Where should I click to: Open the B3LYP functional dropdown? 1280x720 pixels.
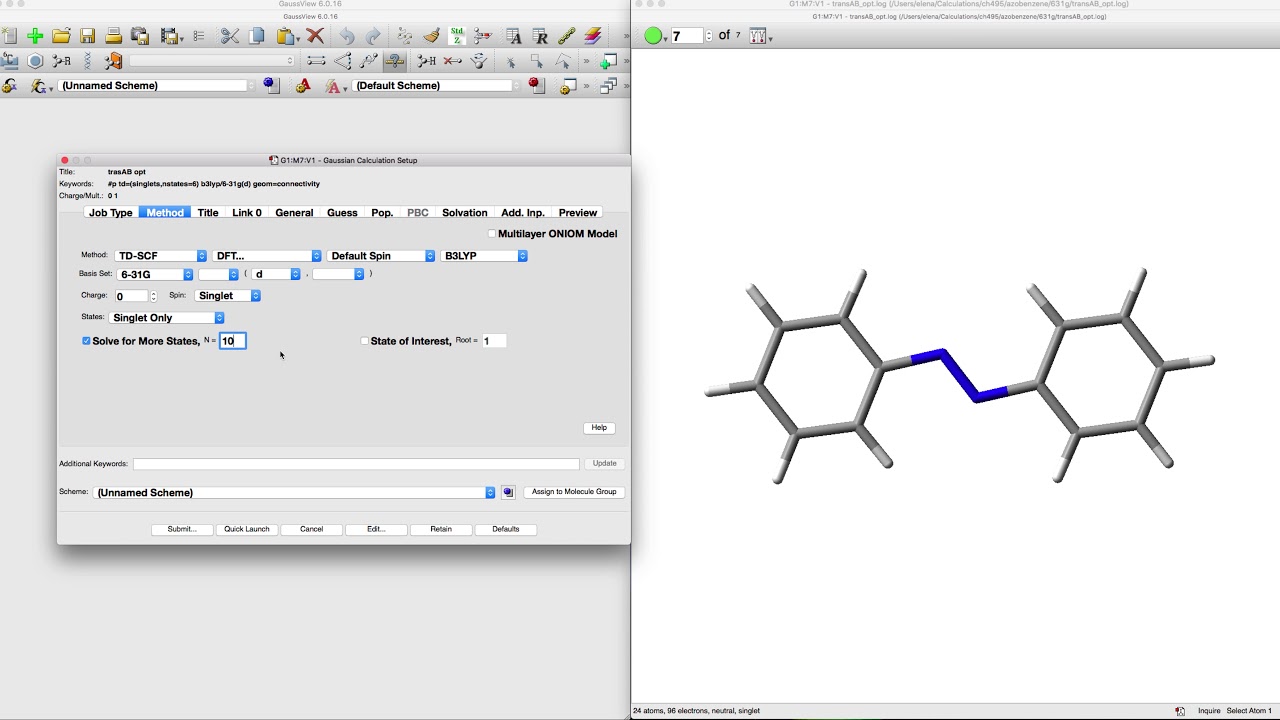tap(484, 256)
